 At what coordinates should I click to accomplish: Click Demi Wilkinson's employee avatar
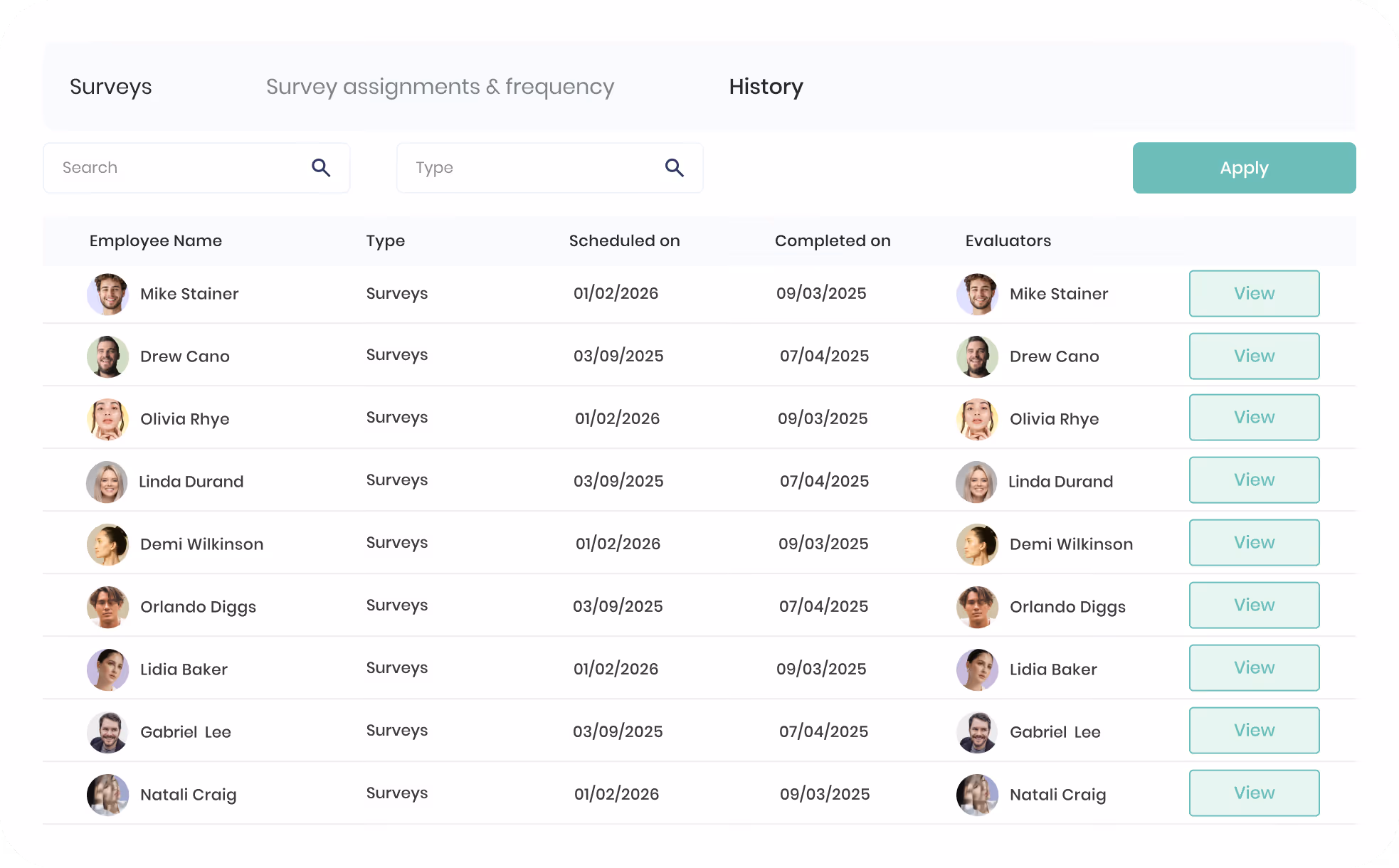point(107,544)
